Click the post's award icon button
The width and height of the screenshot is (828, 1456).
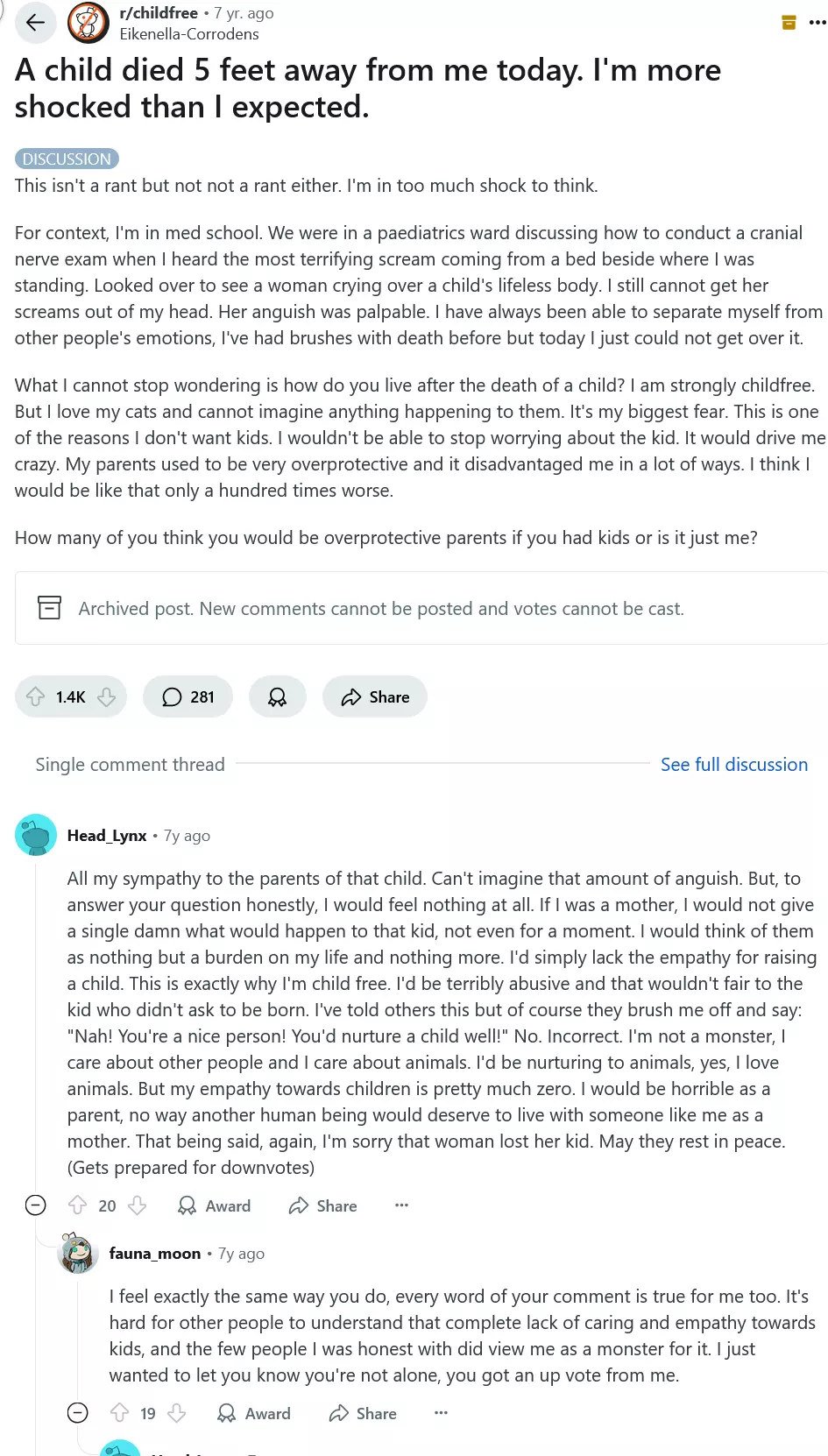tap(277, 697)
